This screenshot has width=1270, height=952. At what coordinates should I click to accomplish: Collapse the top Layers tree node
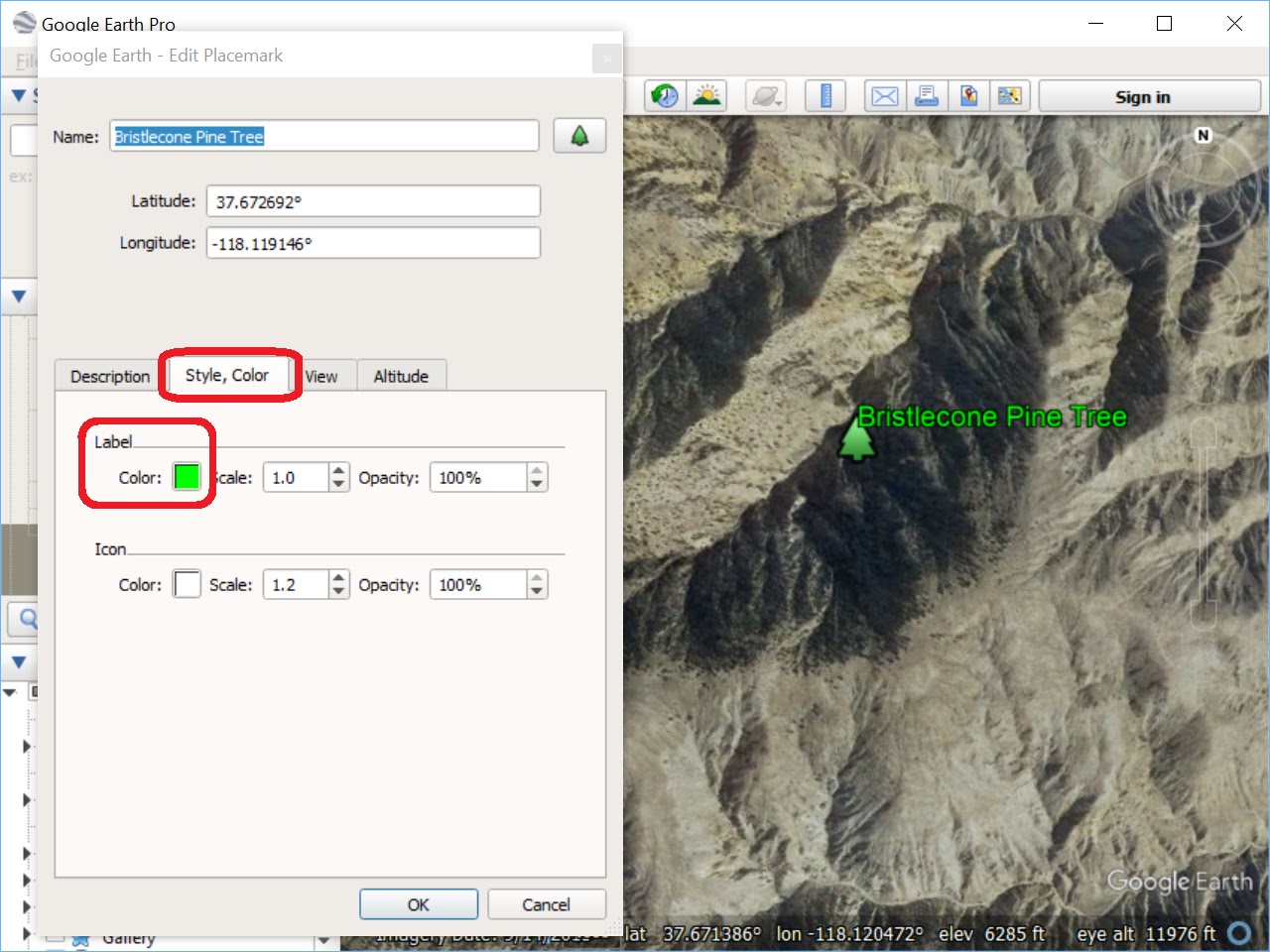[x=10, y=692]
